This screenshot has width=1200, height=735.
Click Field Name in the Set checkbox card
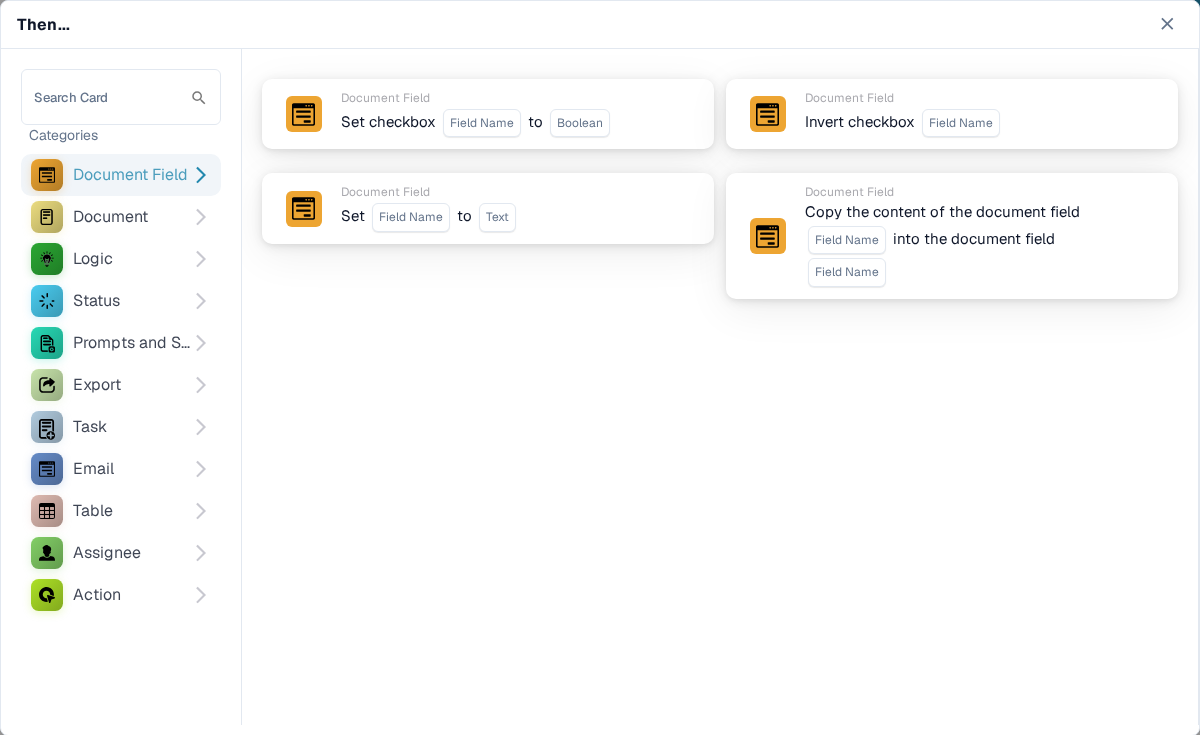(482, 123)
